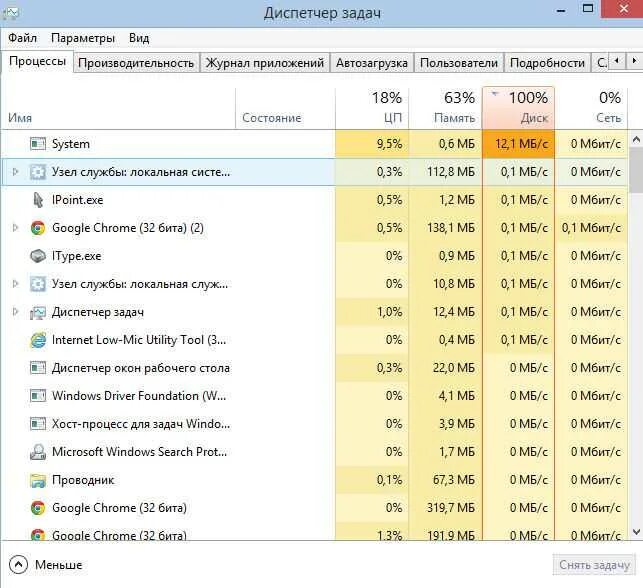Image resolution: width=643 pixels, height=588 pixels.
Task: Click the scrollbar down arrow
Action: [x=636, y=532]
